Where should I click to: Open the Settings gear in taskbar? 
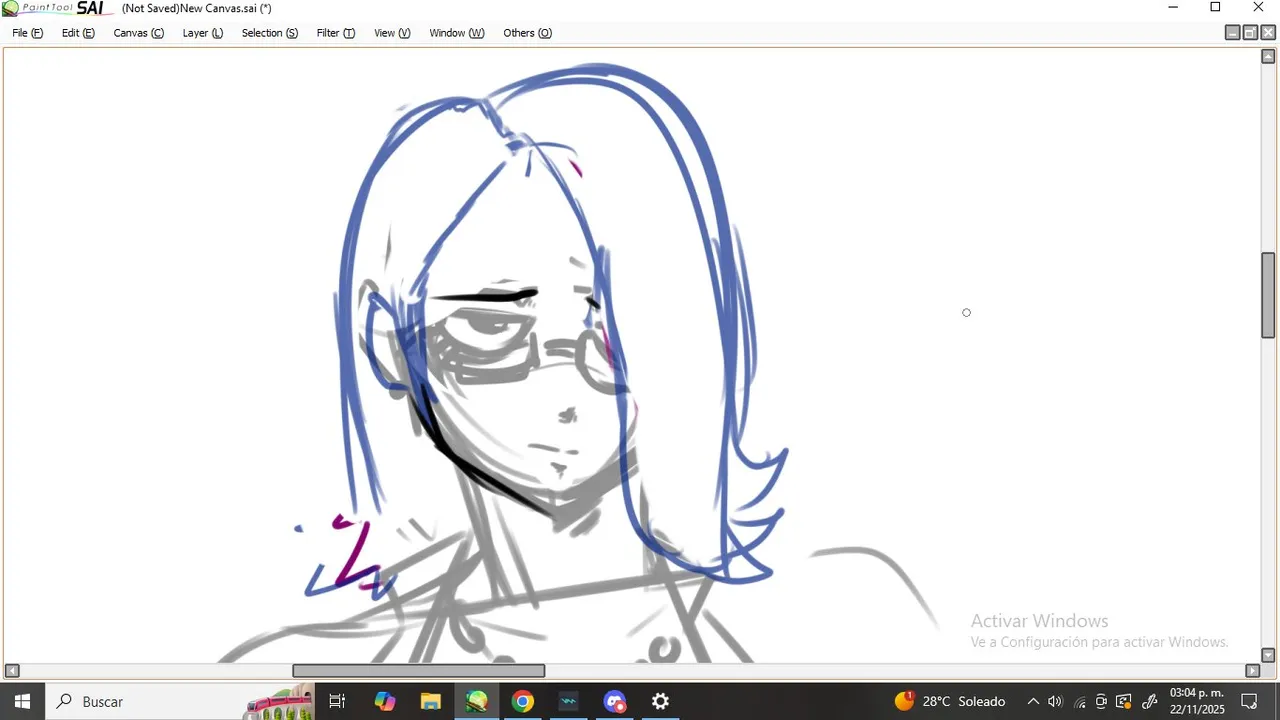tap(660, 701)
